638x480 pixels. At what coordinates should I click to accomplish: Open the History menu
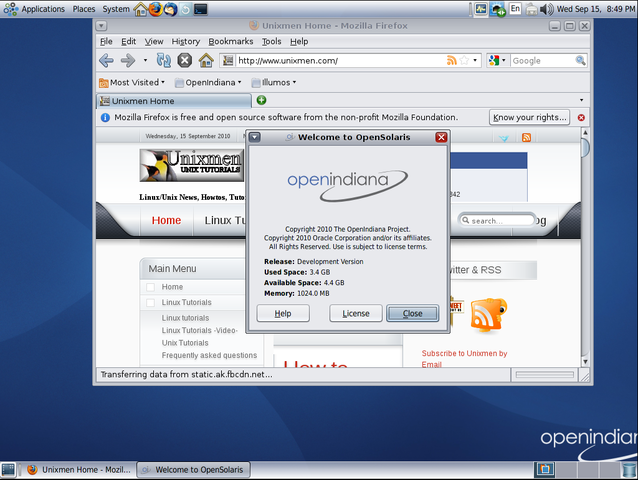coord(186,41)
